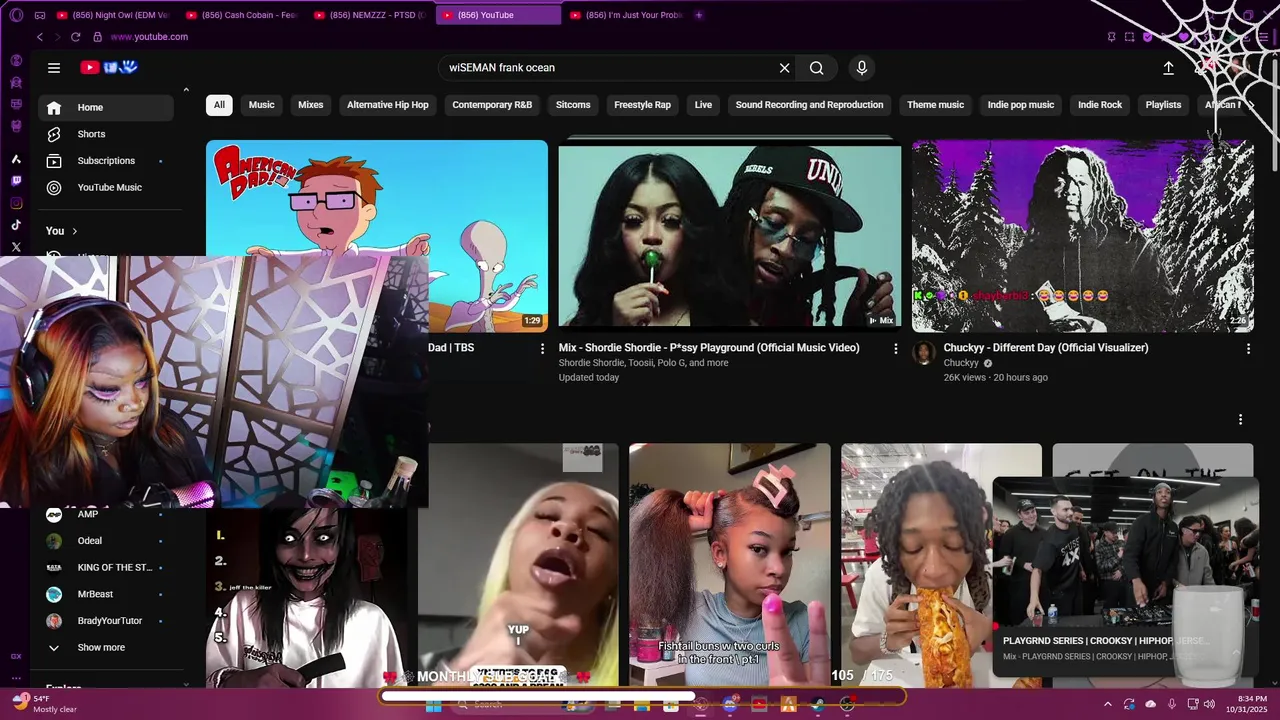This screenshot has height=720, width=1280.
Task: Go to Home in YouTube sidebar
Action: click(x=106, y=108)
